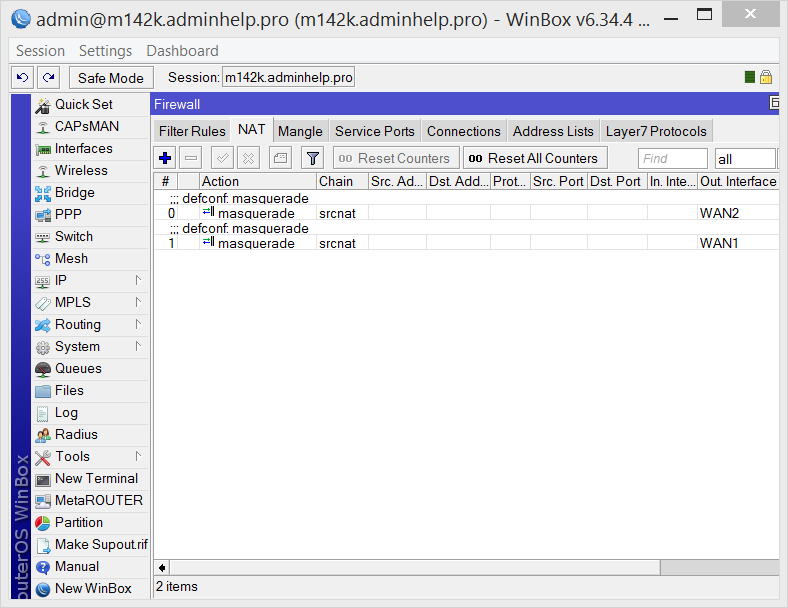
Task: Click Reset All Counters button
Action: pyautogui.click(x=535, y=158)
